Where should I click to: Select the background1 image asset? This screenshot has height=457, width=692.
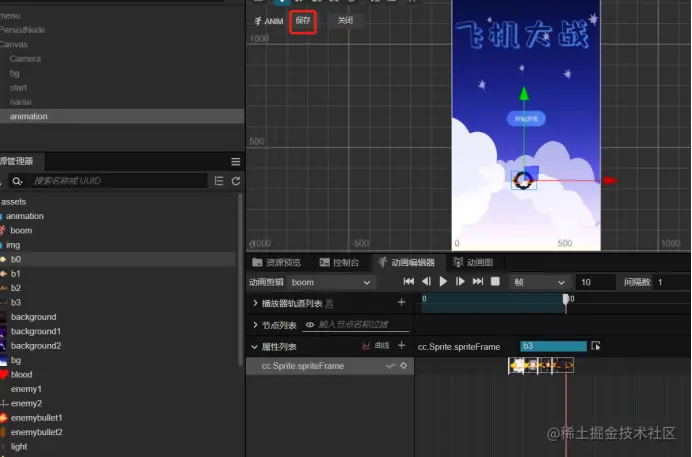(36, 331)
